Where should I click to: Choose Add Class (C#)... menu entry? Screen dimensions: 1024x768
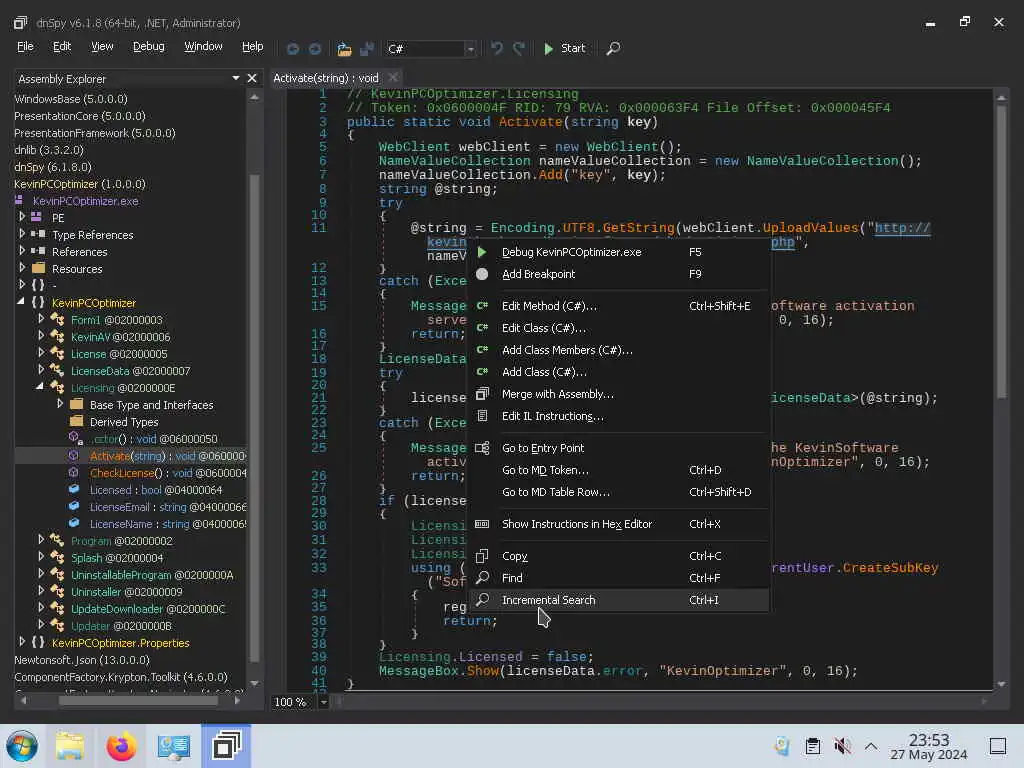pos(618,372)
